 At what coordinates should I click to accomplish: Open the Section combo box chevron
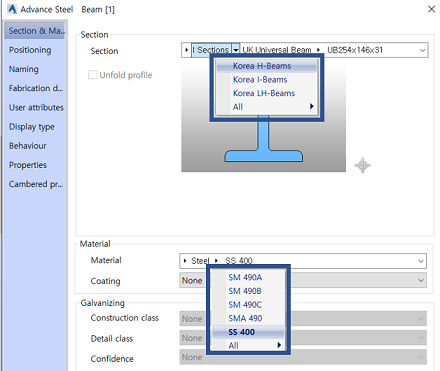pos(422,50)
